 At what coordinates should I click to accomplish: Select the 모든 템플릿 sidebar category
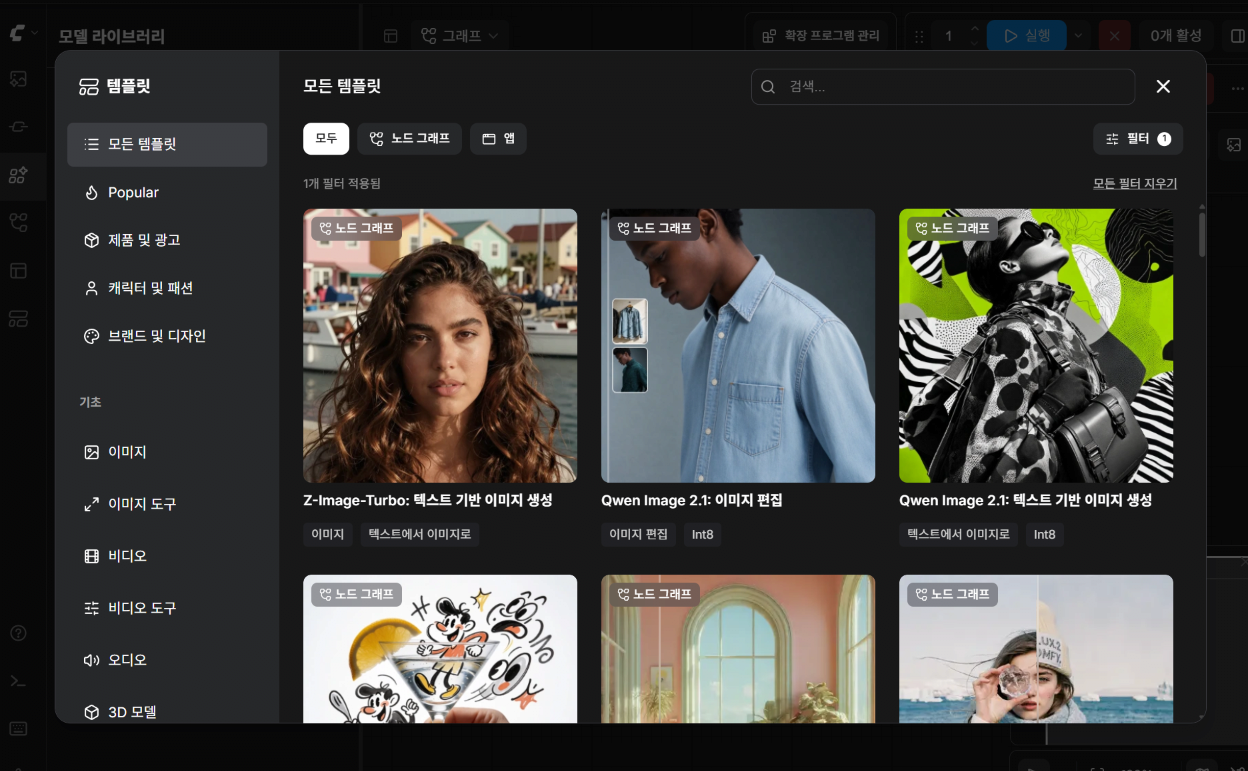coord(167,144)
